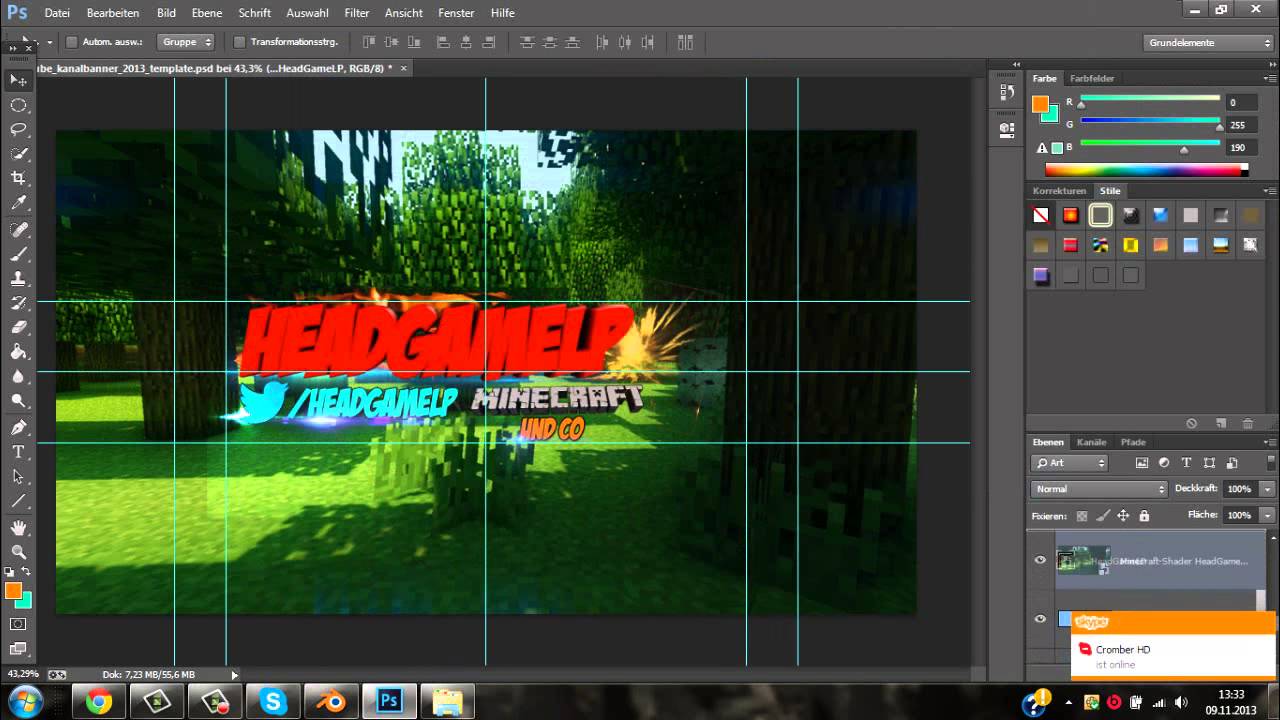Enable the Autom. ausw. checkbox
This screenshot has height=720, width=1280.
[x=71, y=42]
